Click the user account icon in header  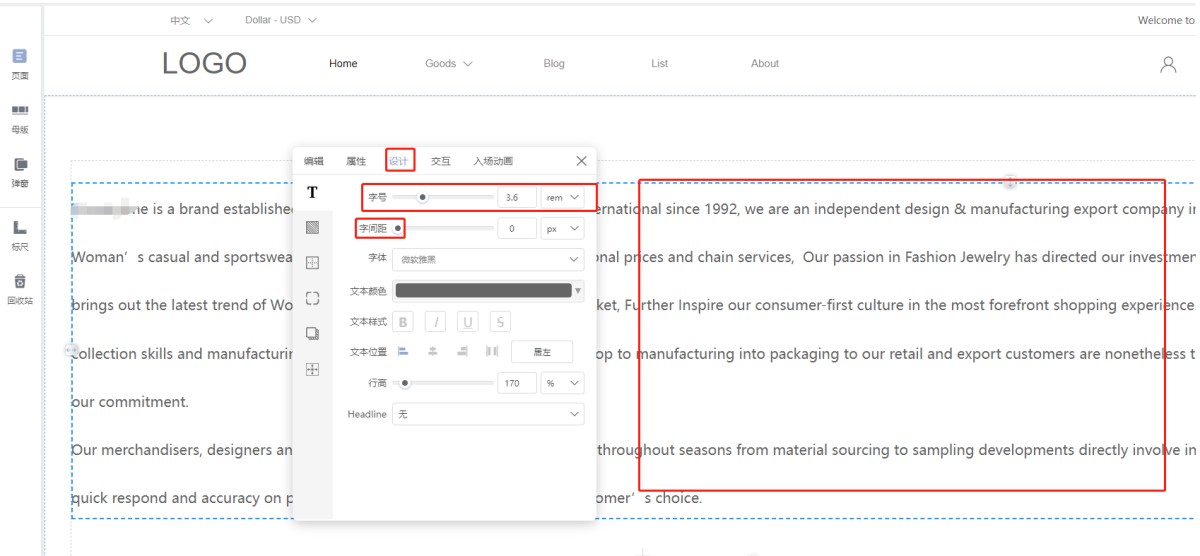click(x=1167, y=64)
